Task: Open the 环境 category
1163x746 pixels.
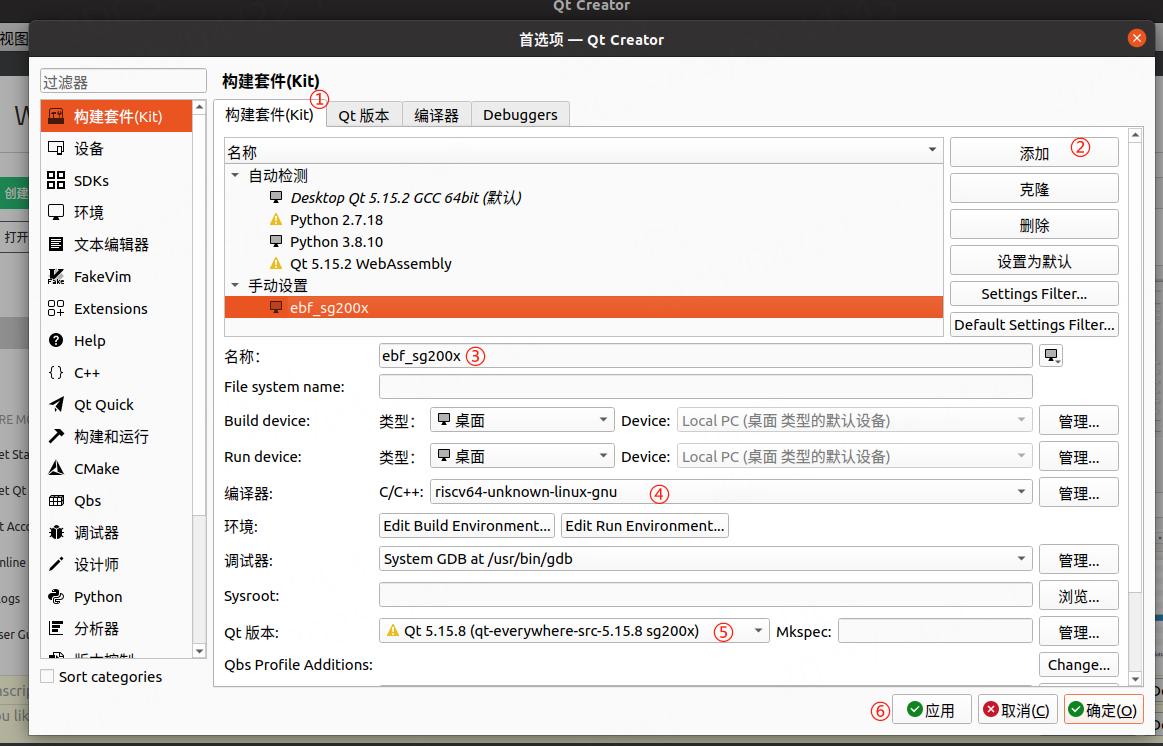Action: [116, 212]
